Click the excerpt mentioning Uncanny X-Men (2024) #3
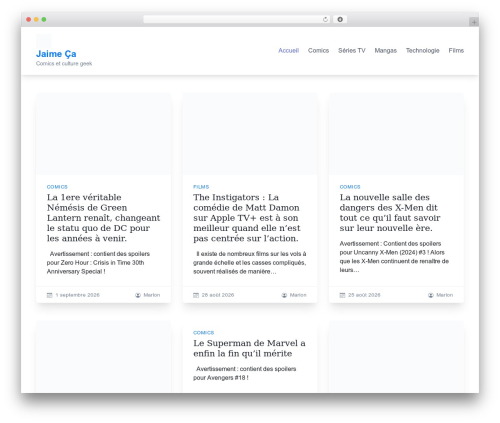The height and width of the screenshot is (423, 500). tap(394, 257)
